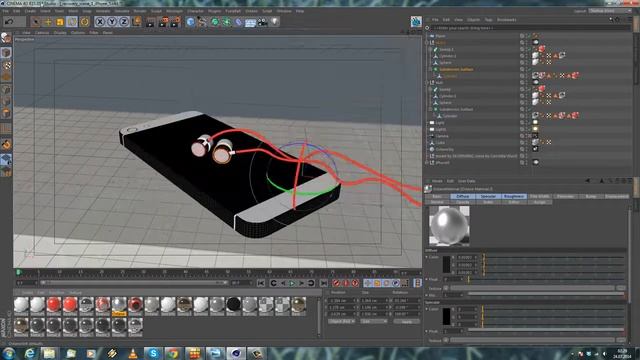This screenshot has height=360, width=640.
Task: Open the Edit Render Settings icon
Action: click(176, 22)
